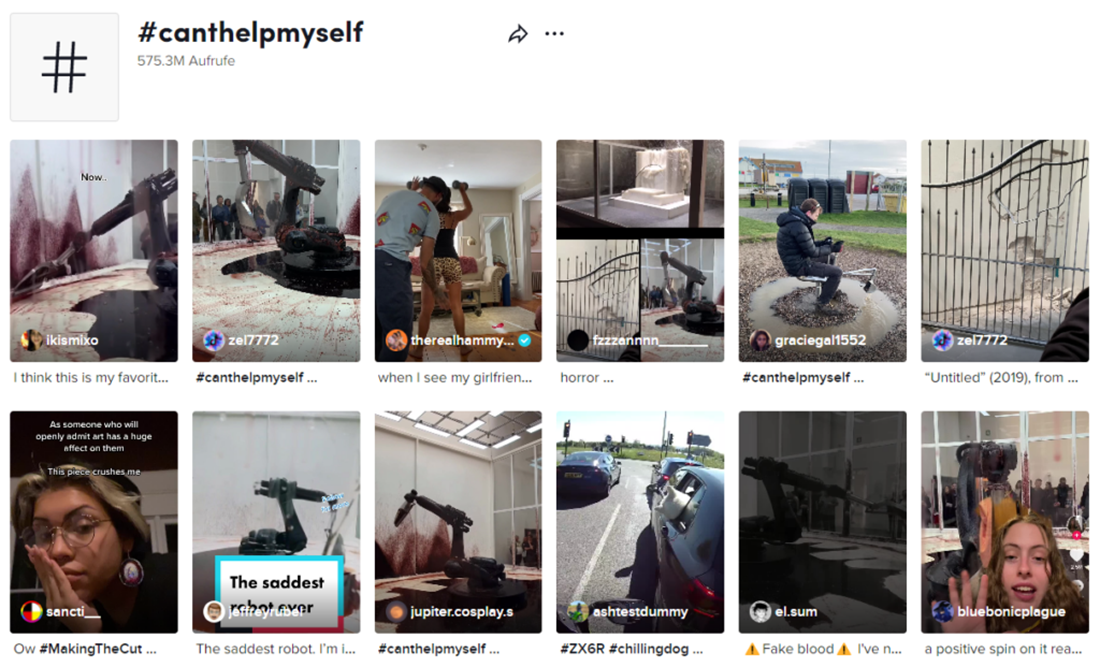Open the three-dot more options menu
The width and height of the screenshot is (1100, 667).
tap(554, 34)
